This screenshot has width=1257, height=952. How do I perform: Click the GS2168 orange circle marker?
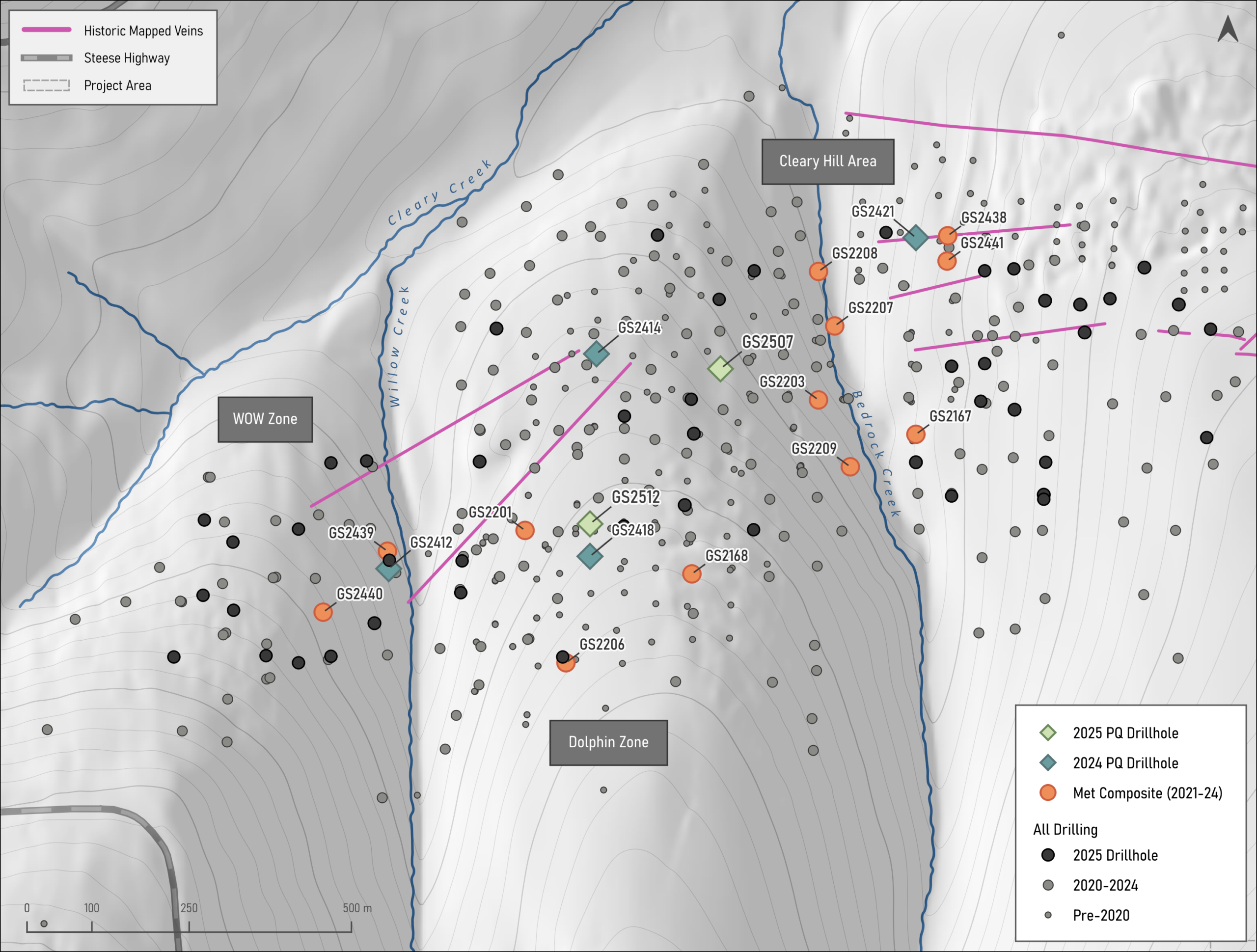(691, 573)
